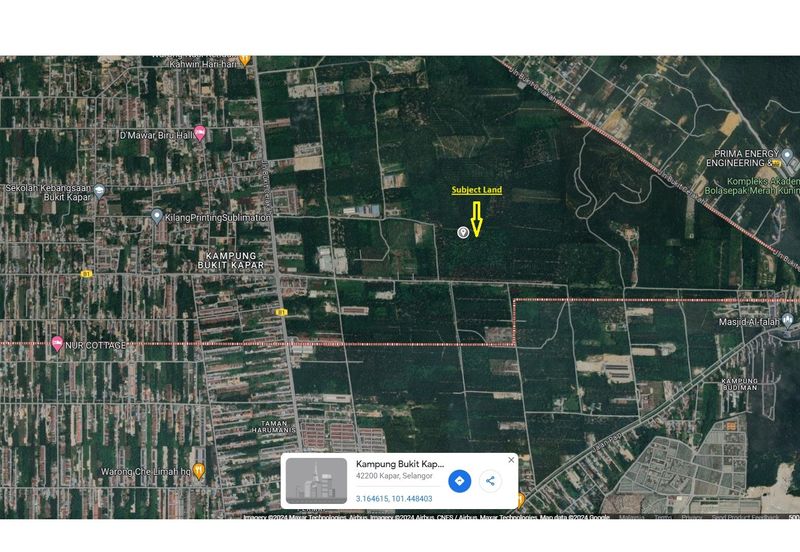Open the Kahwin Hari-hari restaurant pin
Image resolution: width=800 pixels, height=552 pixels.
245,60
